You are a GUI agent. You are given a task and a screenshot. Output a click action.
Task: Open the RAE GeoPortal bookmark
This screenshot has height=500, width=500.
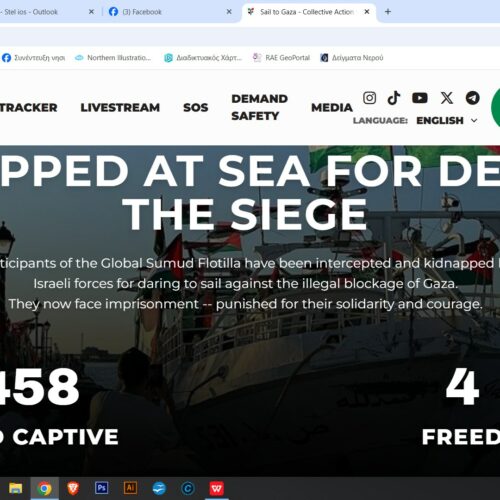tap(281, 58)
